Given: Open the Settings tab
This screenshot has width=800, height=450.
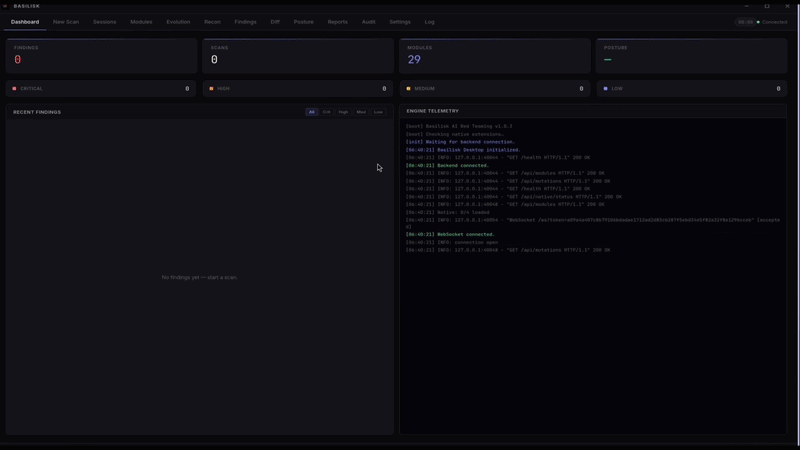Looking at the screenshot, I should click(x=400, y=22).
